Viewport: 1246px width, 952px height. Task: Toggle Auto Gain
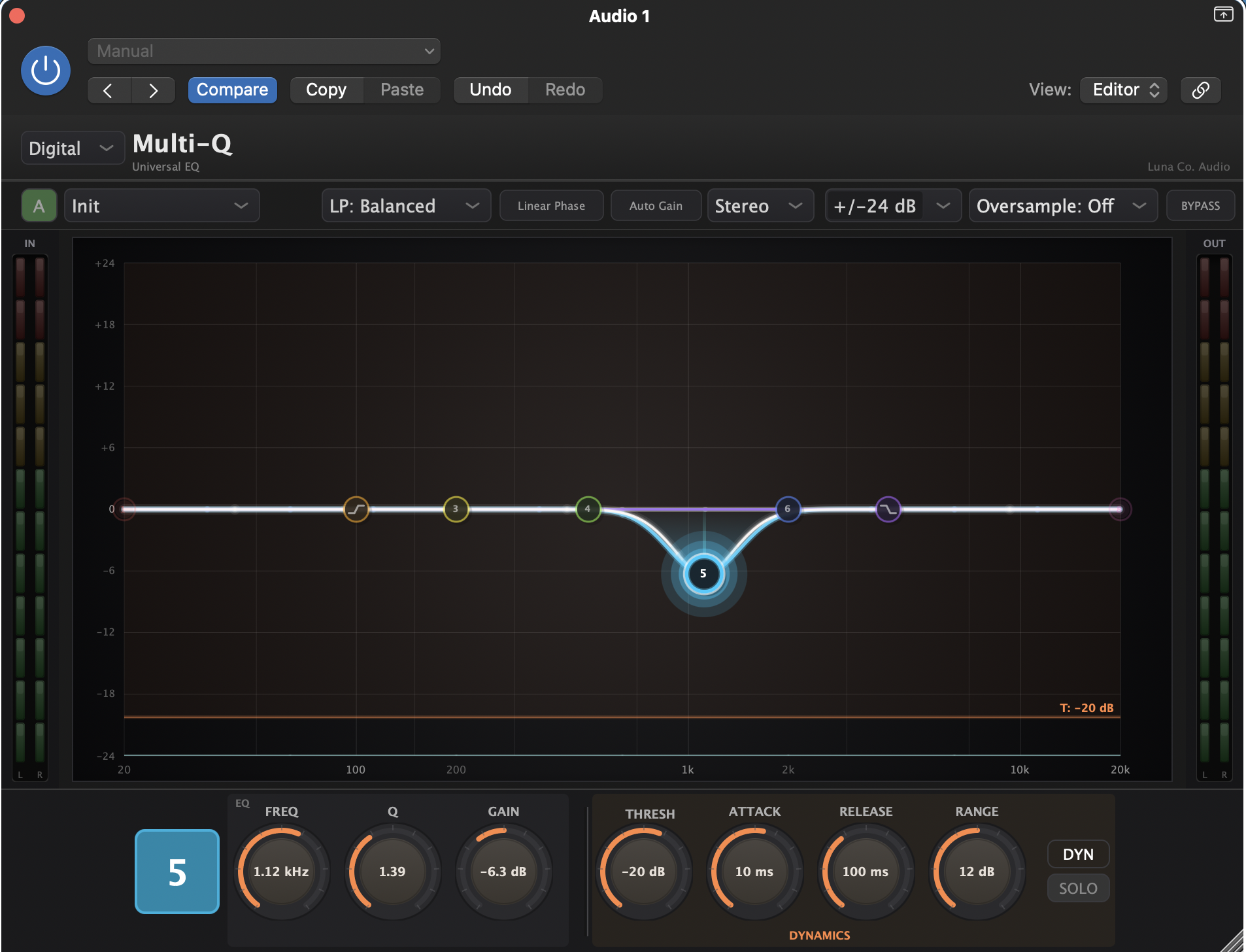(656, 205)
